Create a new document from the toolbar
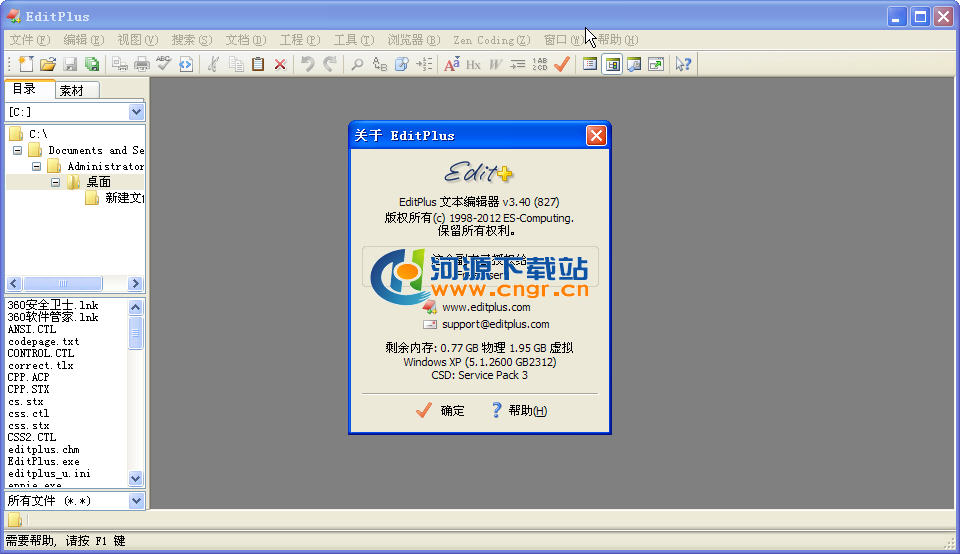Image resolution: width=960 pixels, height=554 pixels. 26,64
